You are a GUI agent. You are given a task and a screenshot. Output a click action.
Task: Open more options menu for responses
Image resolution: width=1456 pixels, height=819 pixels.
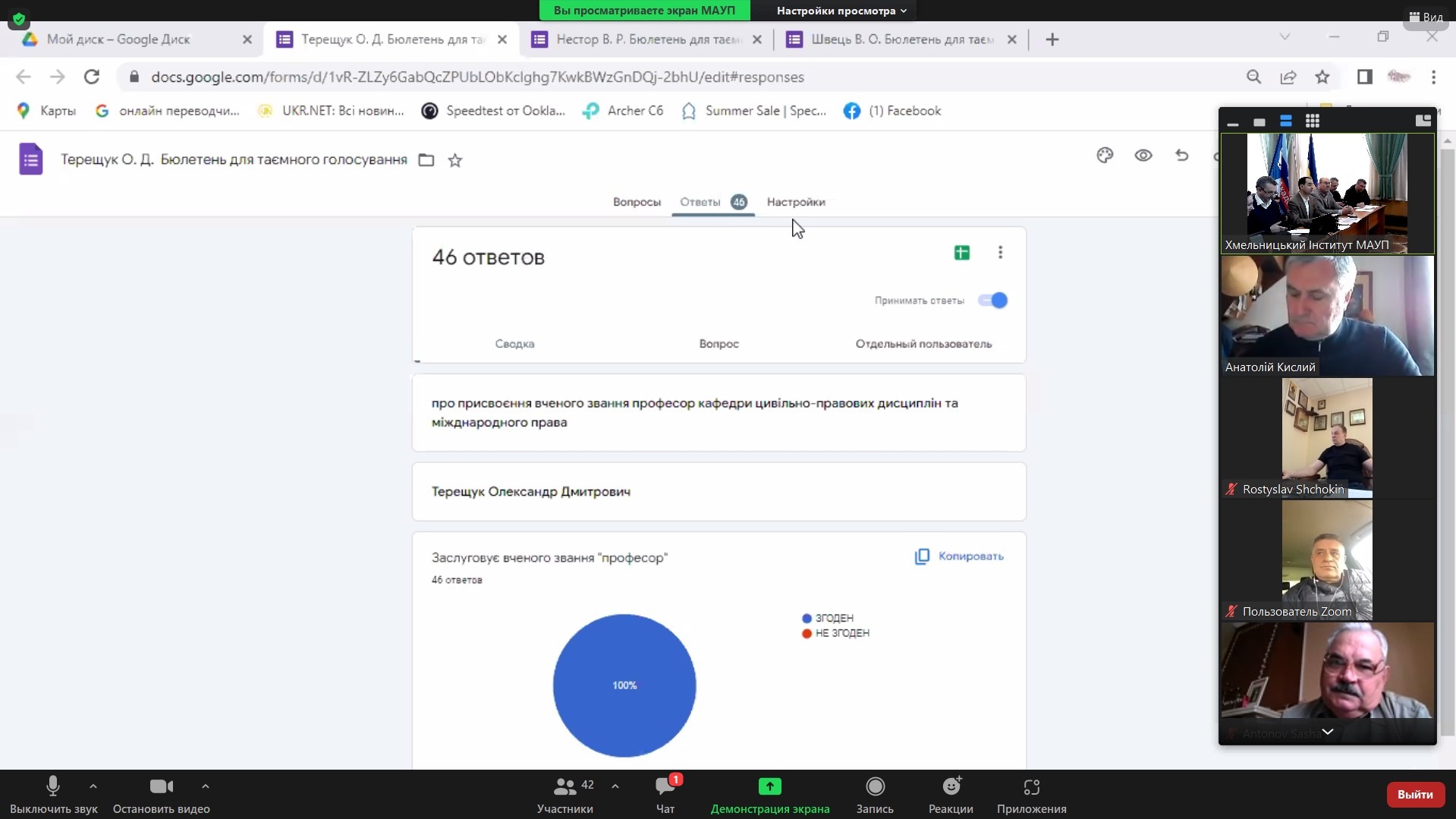tap(1000, 253)
